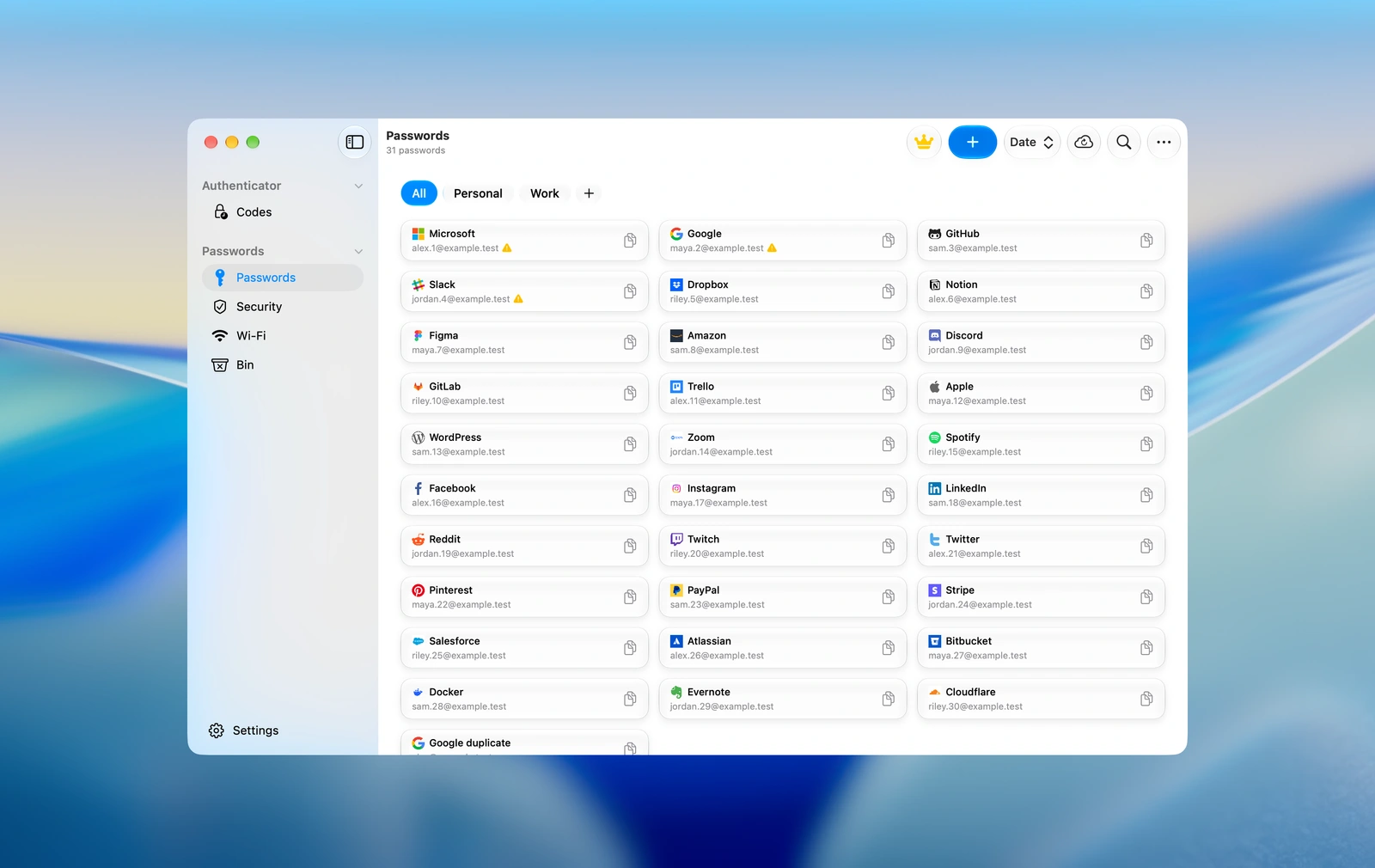1375x868 pixels.
Task: Switch to the Personal tab
Action: click(478, 193)
